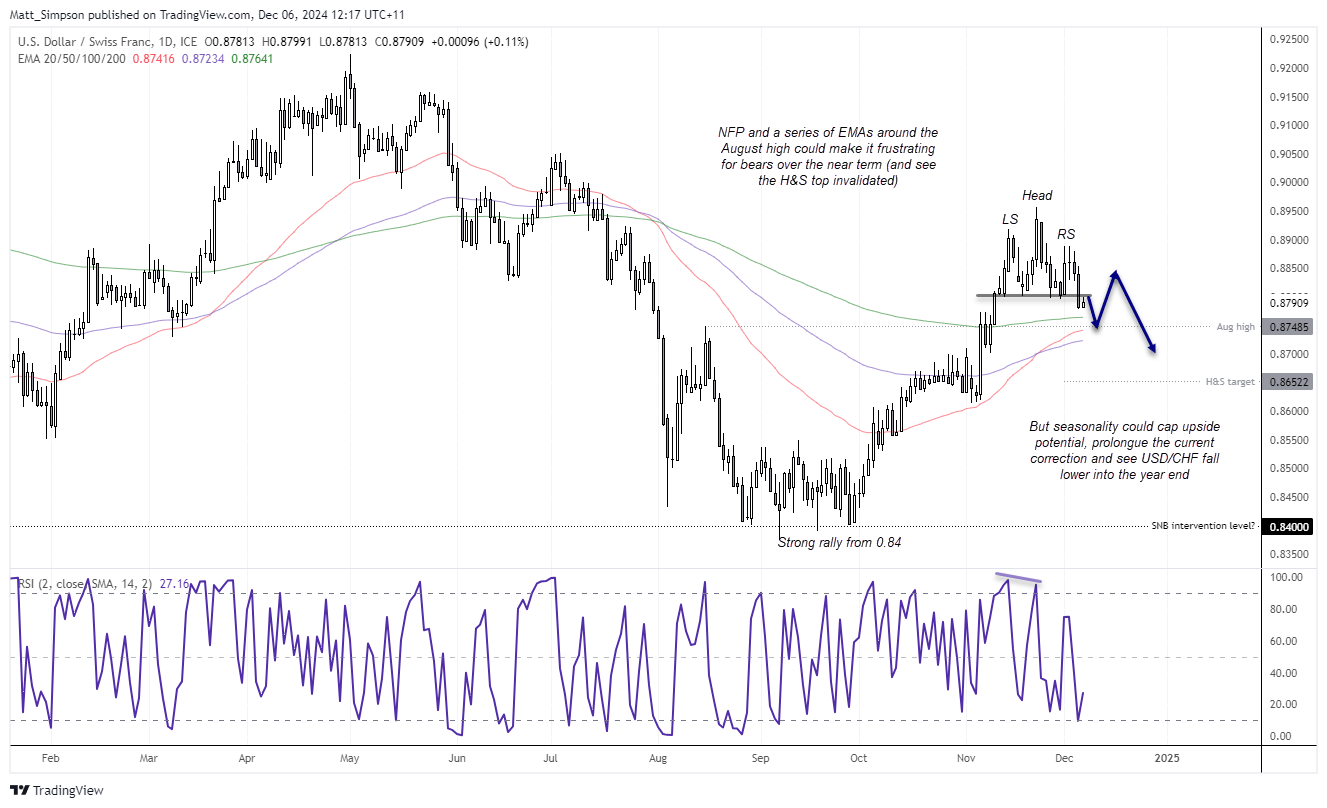Click the 0.92500 price axis label
The image size is (1327, 808).
[x=1290, y=40]
